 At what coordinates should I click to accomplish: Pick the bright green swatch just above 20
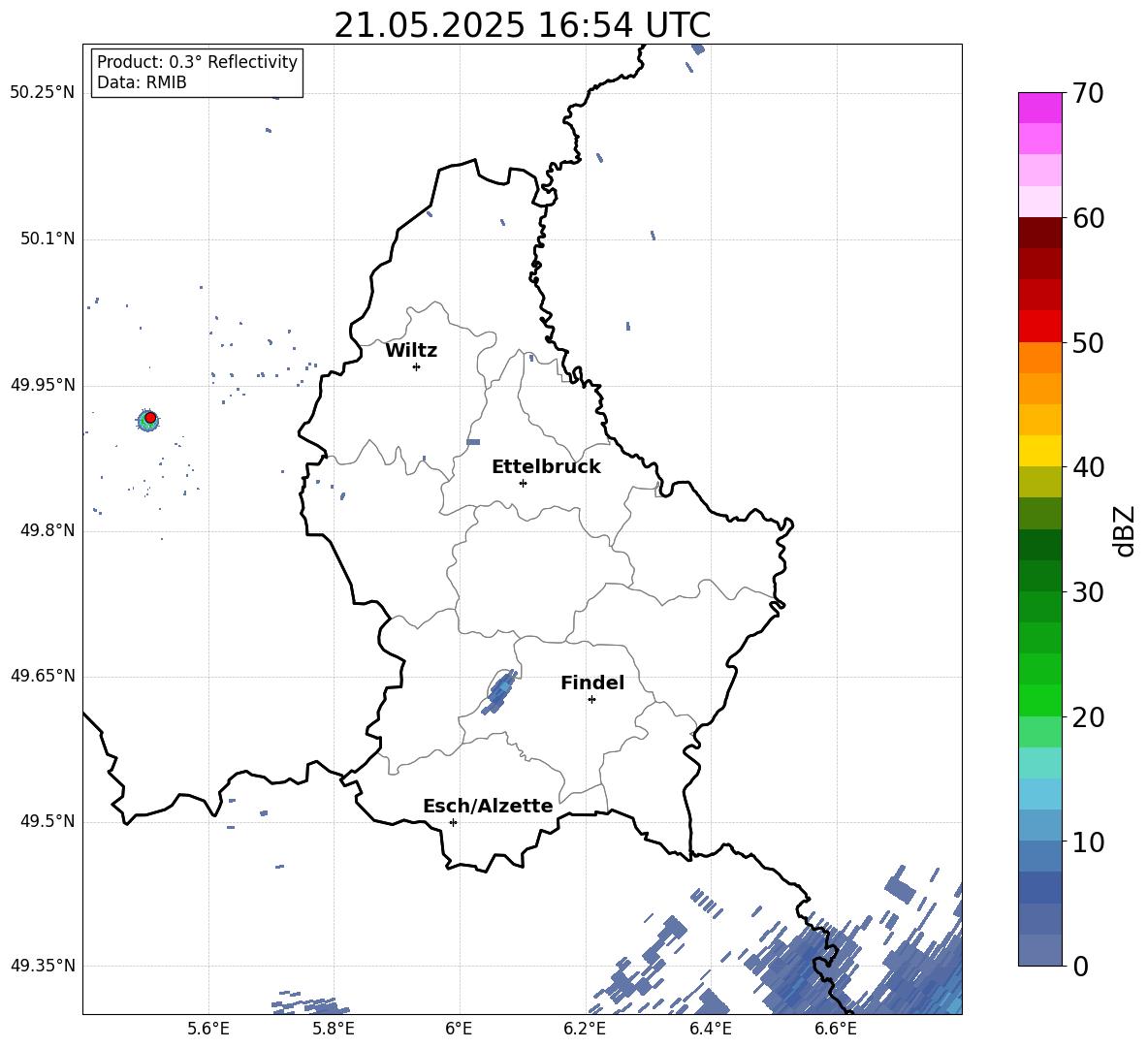1039,701
